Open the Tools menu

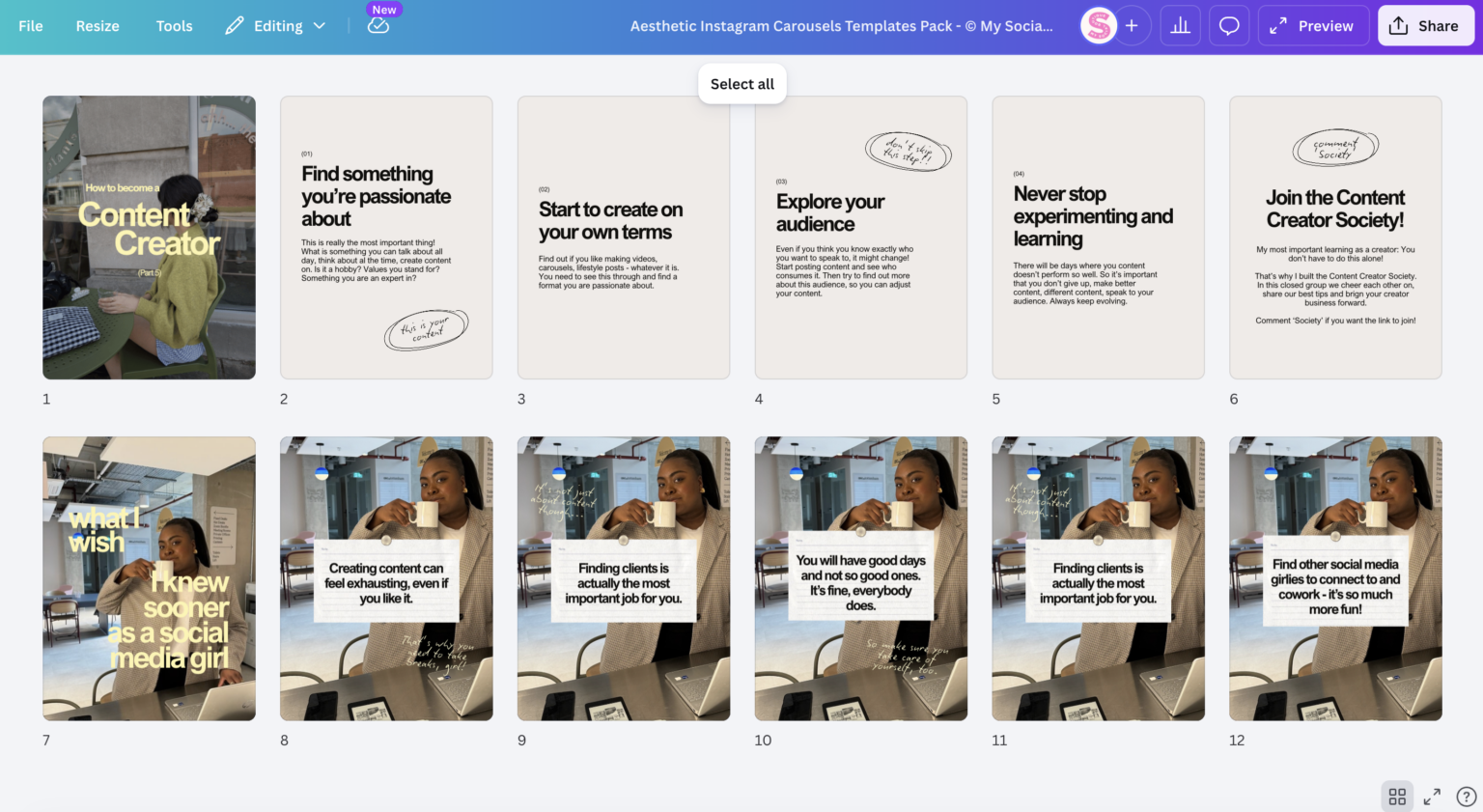tap(174, 26)
